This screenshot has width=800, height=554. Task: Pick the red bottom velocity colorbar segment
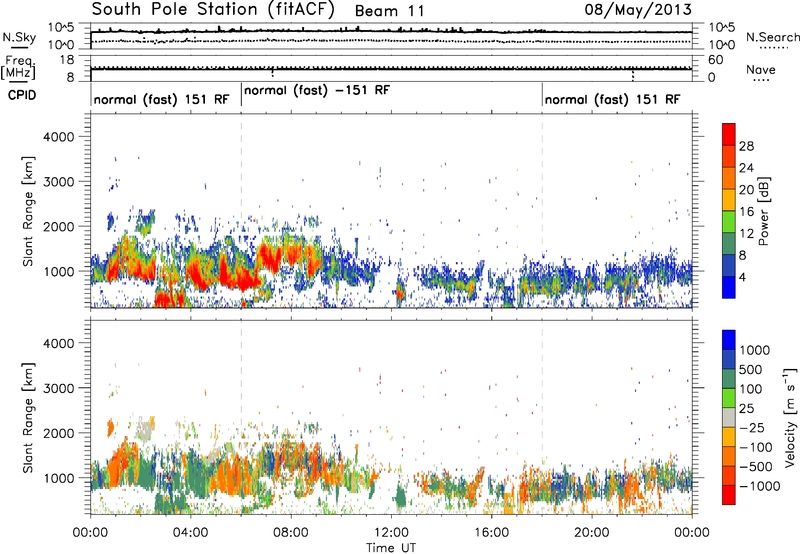[x=729, y=495]
